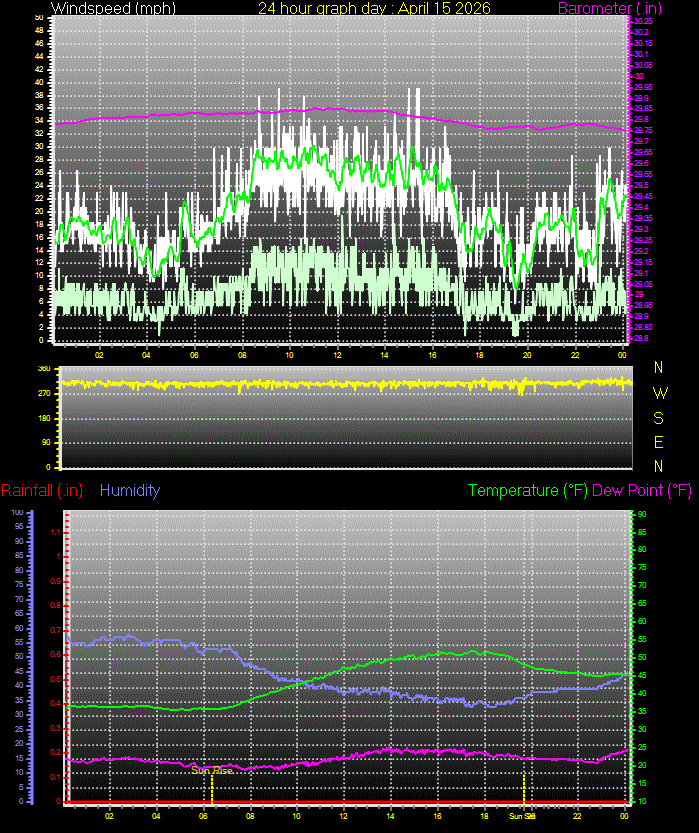Click the '270' wind direction axis value
Image resolution: width=699 pixels, height=833 pixels.
coord(45,394)
